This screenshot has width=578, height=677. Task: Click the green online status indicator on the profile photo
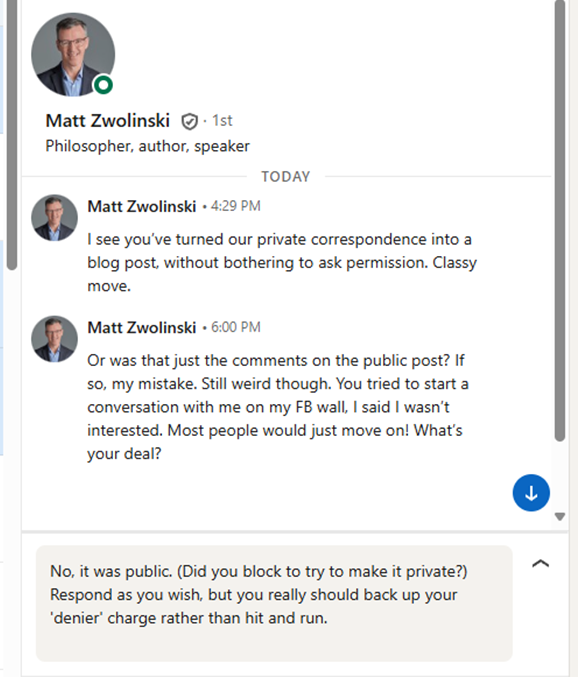[104, 85]
